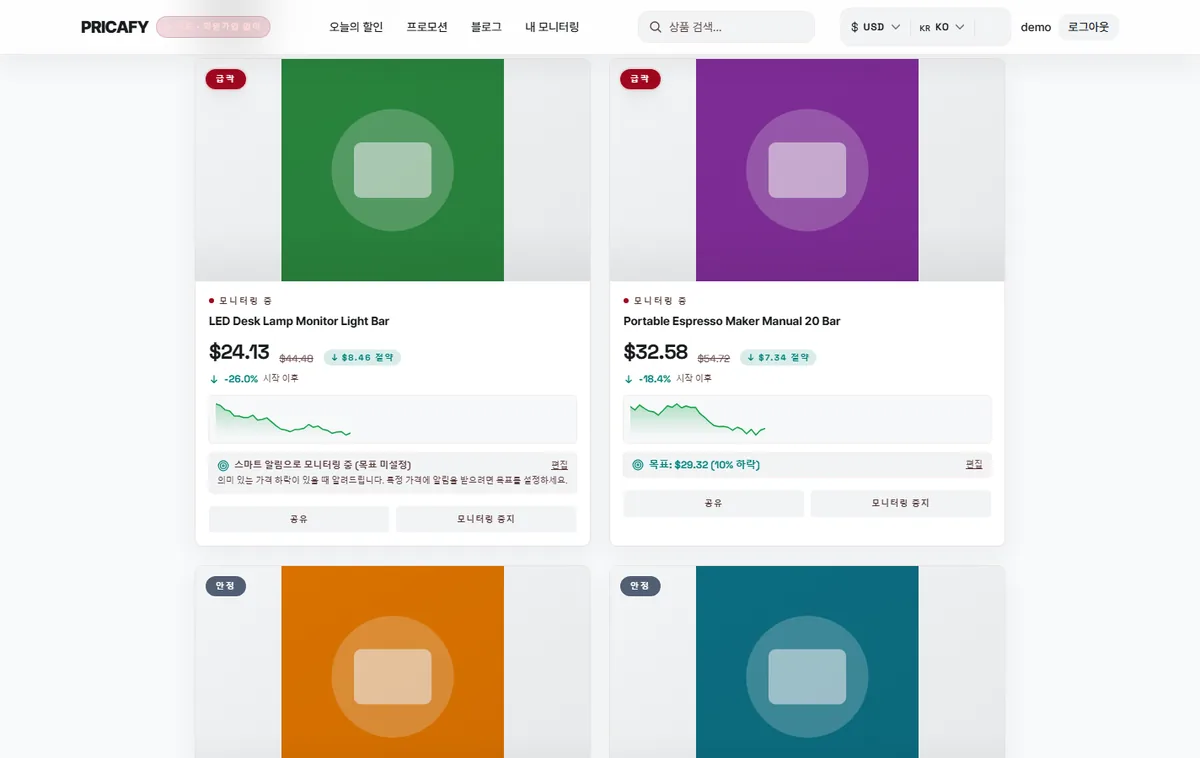
Task: Click the 안정 badge on teal card
Action: click(640, 586)
